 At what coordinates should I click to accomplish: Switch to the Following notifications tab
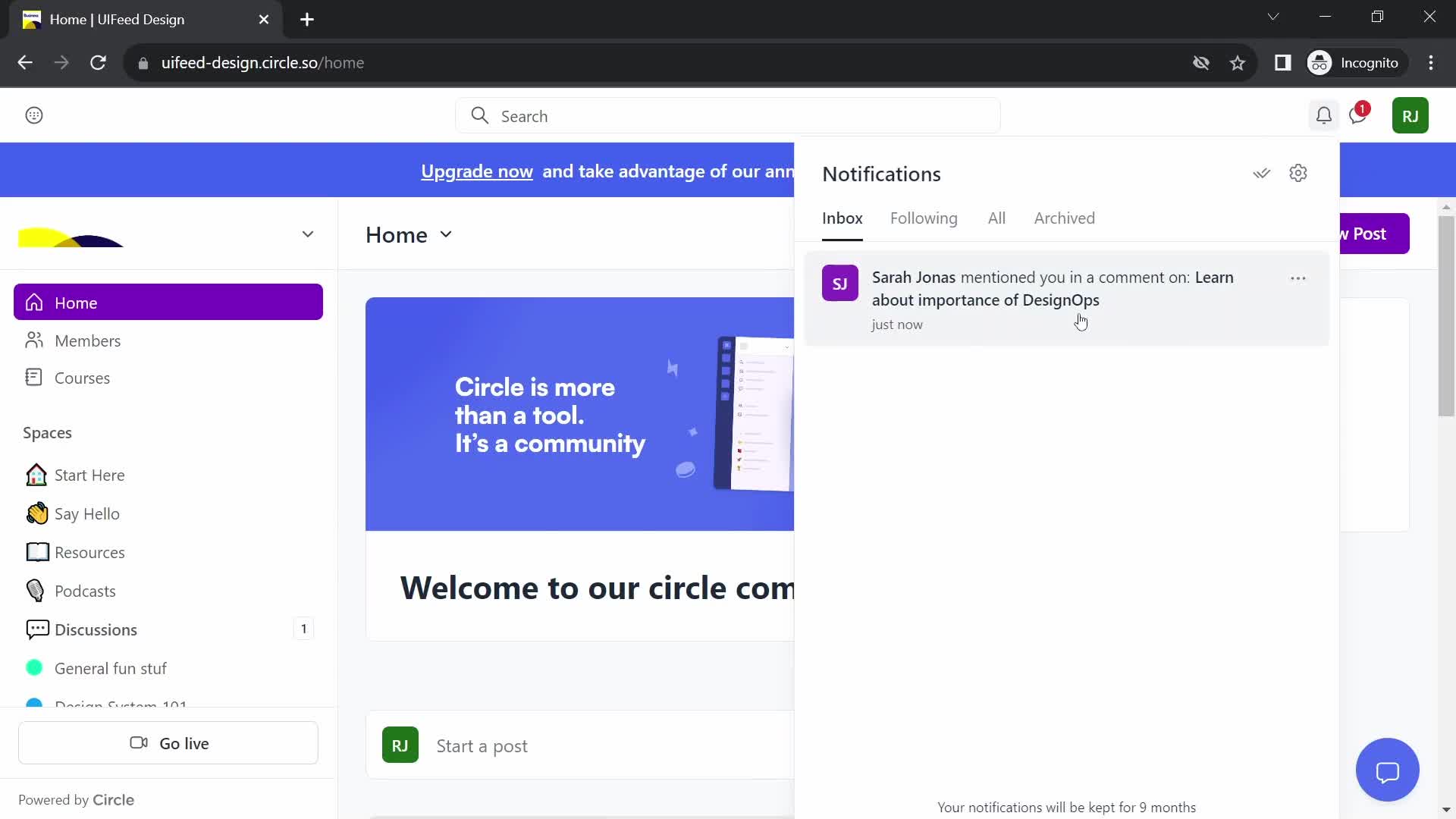[923, 218]
